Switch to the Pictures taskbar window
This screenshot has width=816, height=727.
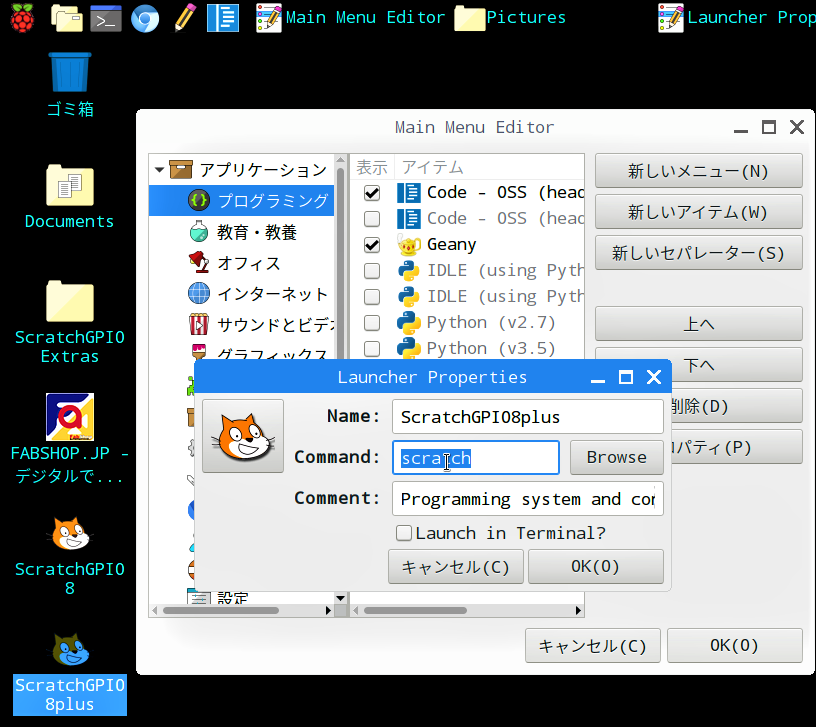pyautogui.click(x=510, y=17)
